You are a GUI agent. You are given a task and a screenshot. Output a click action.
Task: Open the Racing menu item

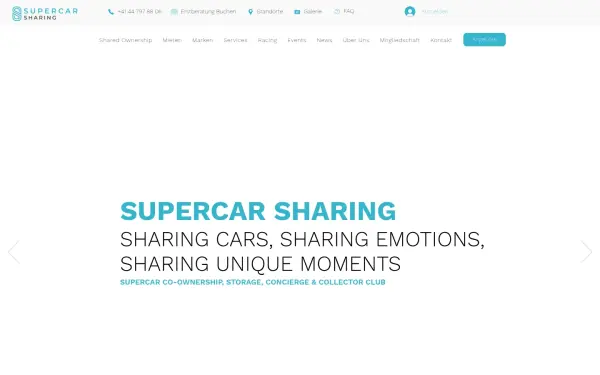(x=267, y=40)
